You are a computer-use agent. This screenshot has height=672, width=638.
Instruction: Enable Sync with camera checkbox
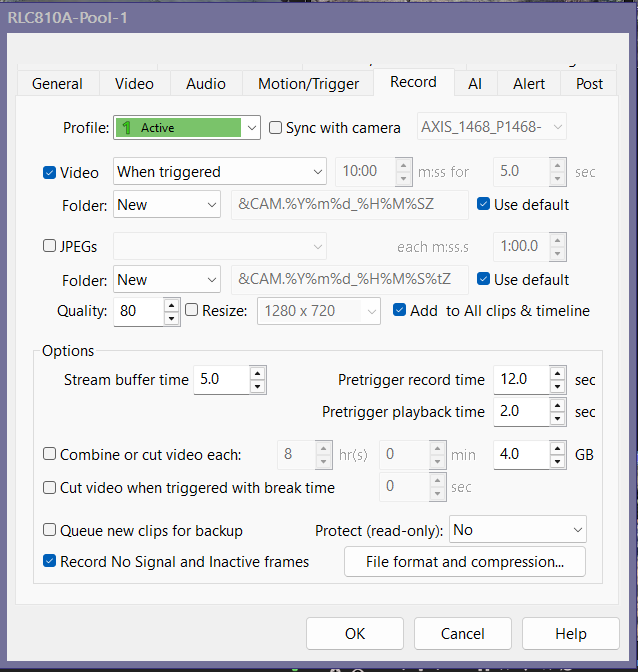(276, 128)
